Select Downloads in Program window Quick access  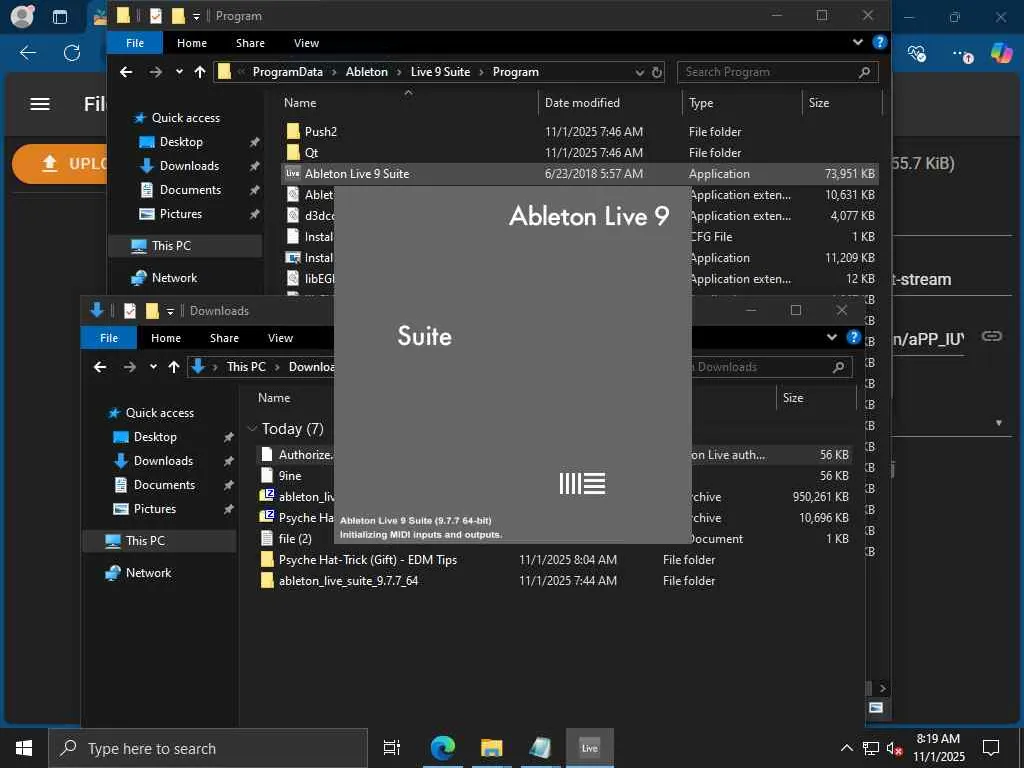coord(189,166)
